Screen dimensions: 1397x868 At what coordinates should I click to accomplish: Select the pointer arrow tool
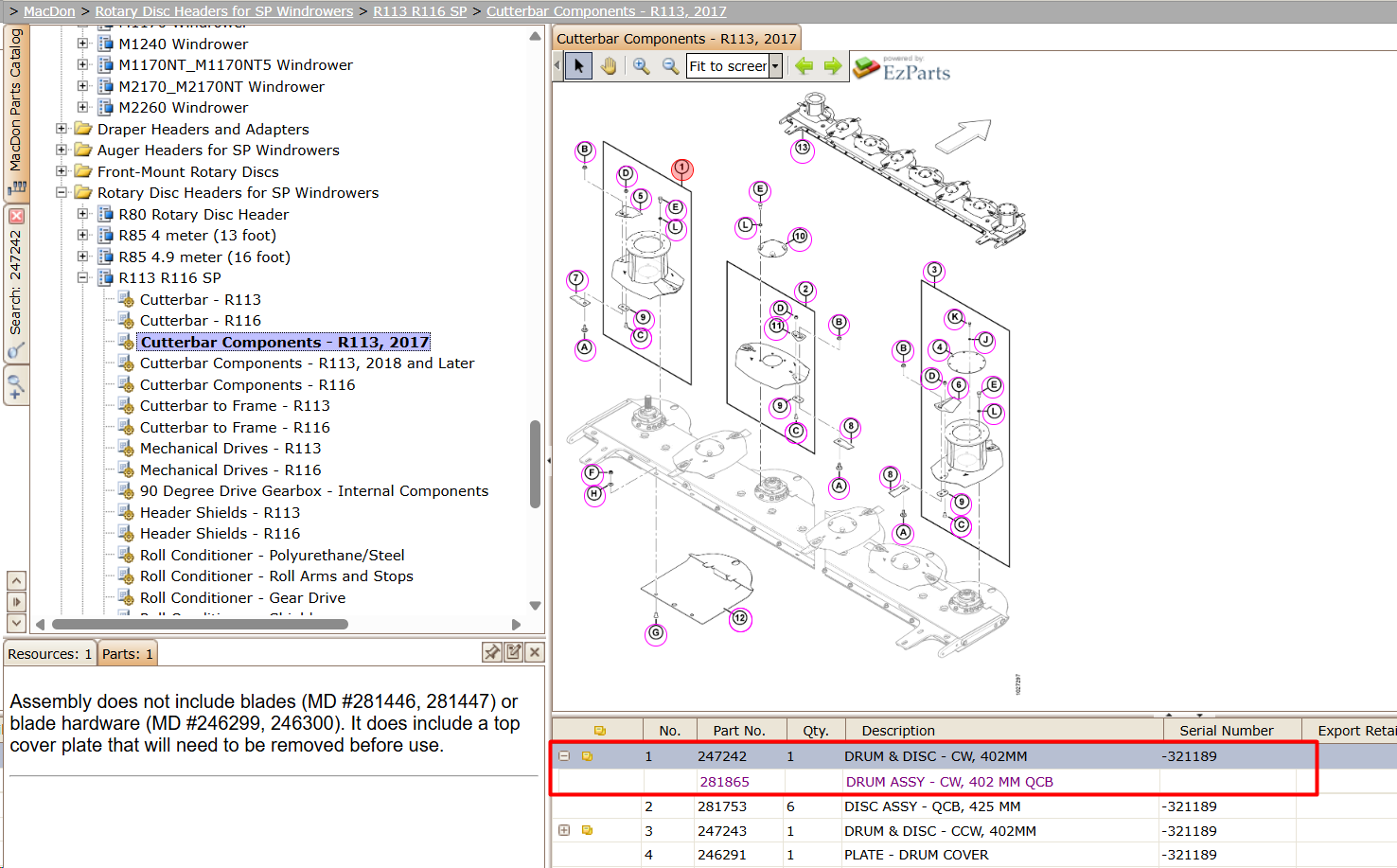tap(578, 66)
